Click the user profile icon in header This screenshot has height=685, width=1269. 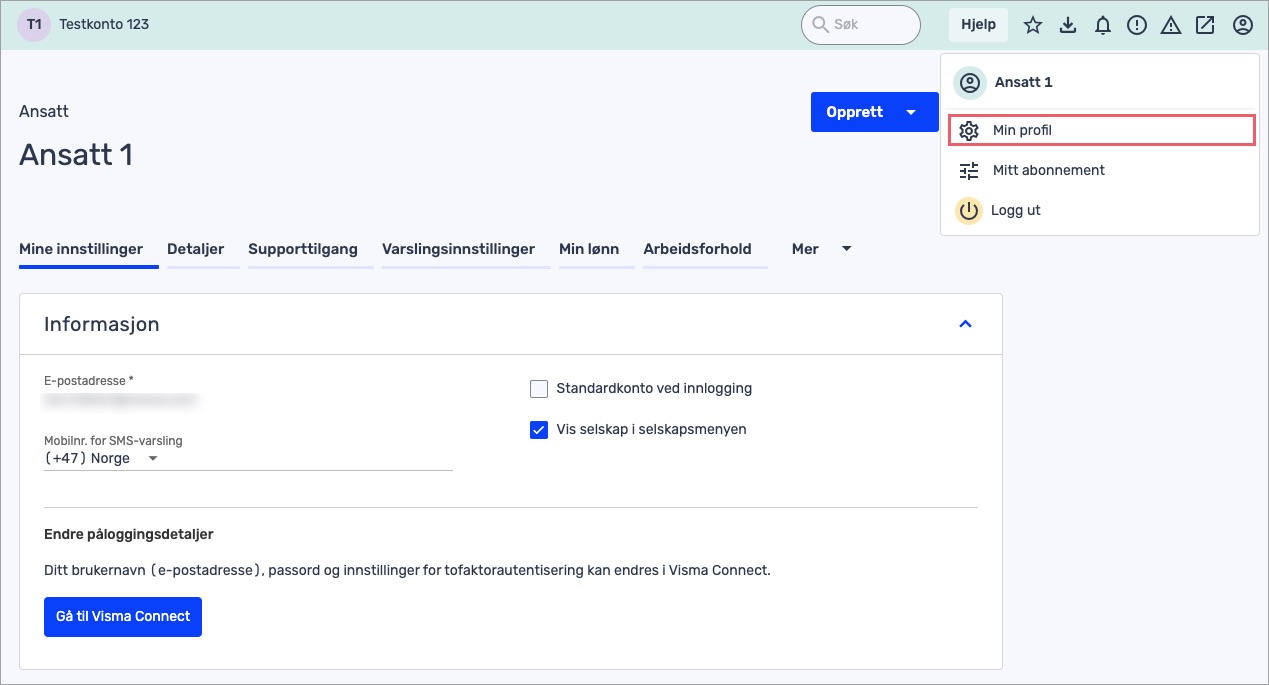[x=1243, y=25]
